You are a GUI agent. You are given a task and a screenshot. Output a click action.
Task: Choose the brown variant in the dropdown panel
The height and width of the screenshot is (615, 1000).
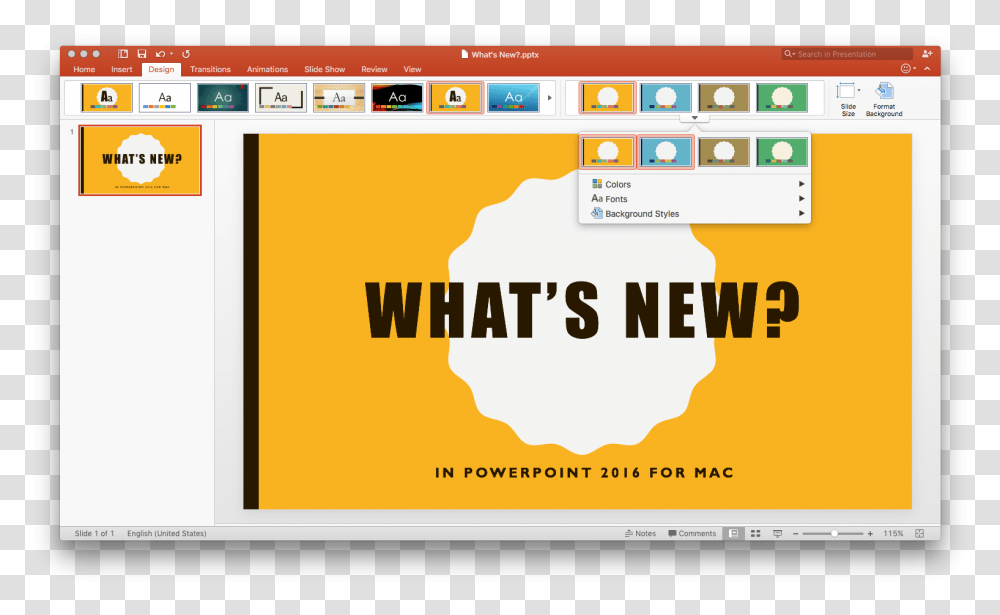[724, 152]
